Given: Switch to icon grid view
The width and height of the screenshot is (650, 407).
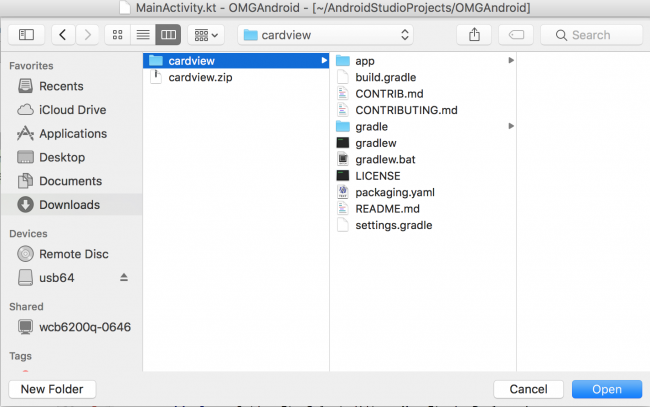Looking at the screenshot, I should click(118, 35).
